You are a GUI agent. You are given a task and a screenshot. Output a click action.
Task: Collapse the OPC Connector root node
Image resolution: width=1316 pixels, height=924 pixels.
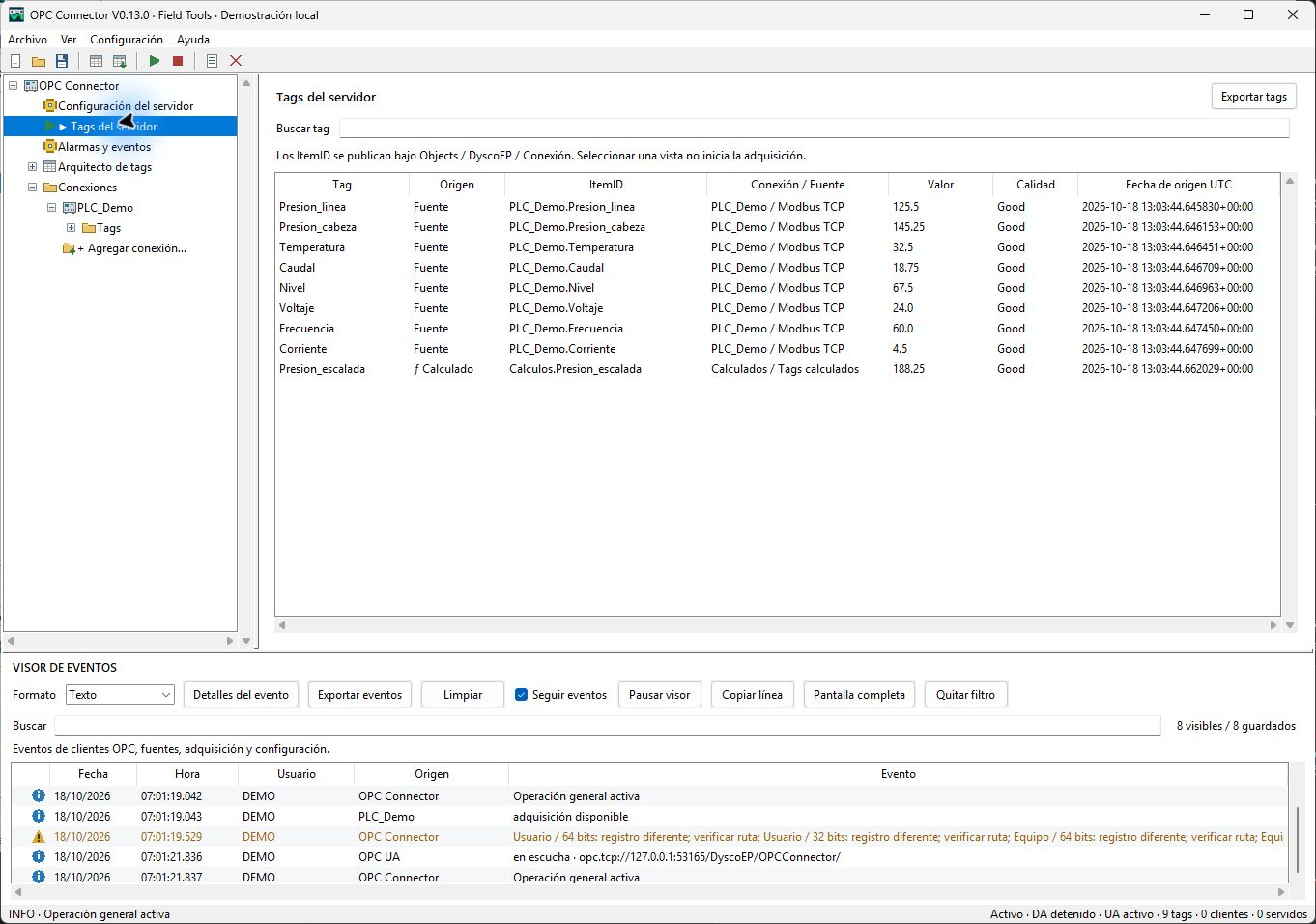point(14,86)
